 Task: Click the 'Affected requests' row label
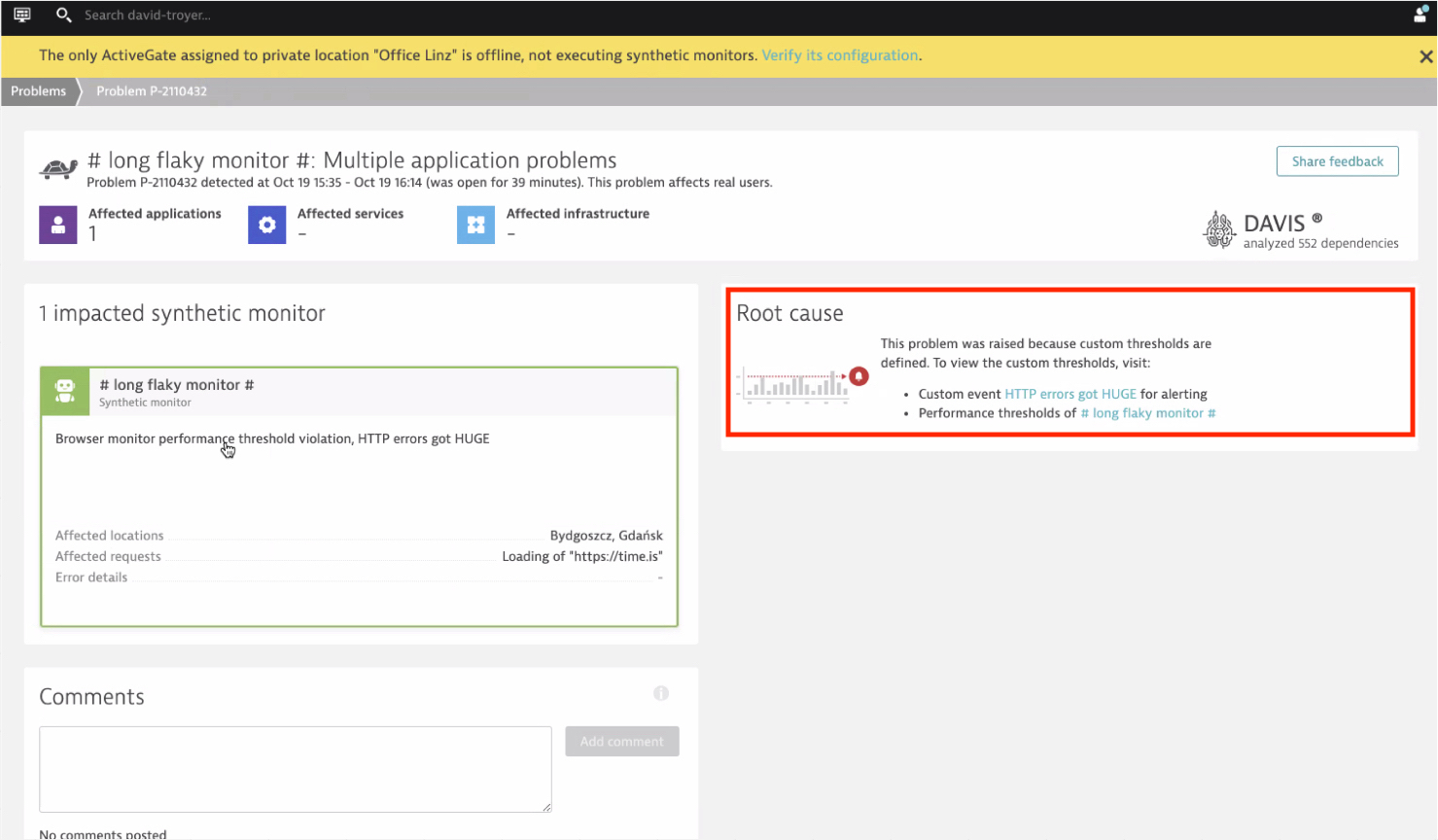(108, 556)
